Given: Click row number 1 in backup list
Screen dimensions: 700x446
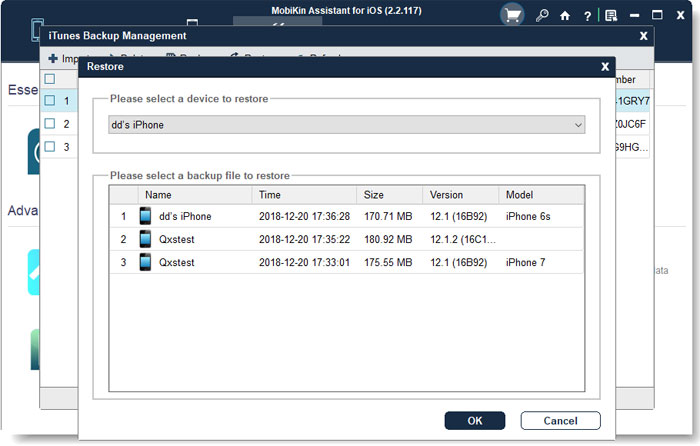Looking at the screenshot, I should pos(123,217).
